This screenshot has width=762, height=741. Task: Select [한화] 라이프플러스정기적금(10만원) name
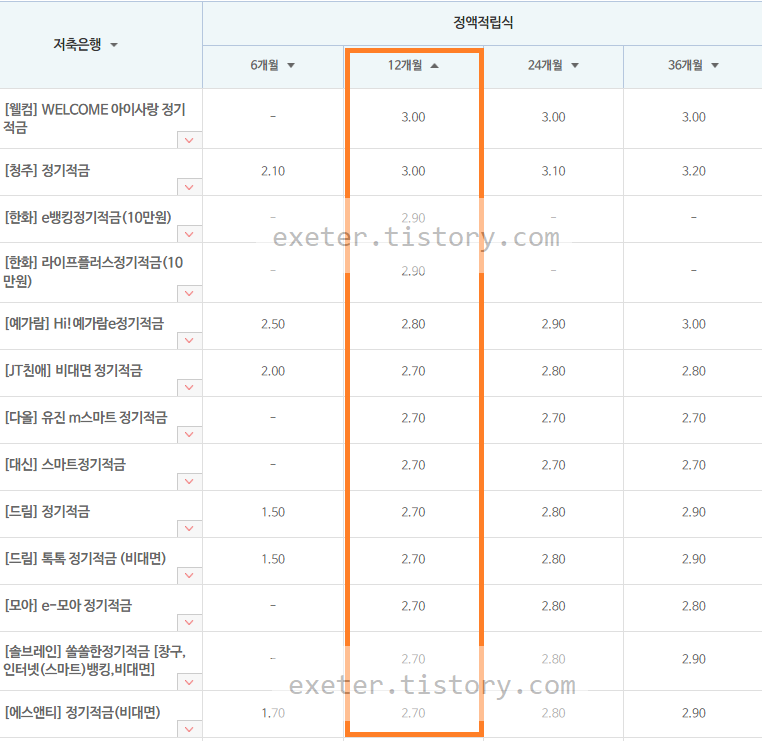coord(93,272)
